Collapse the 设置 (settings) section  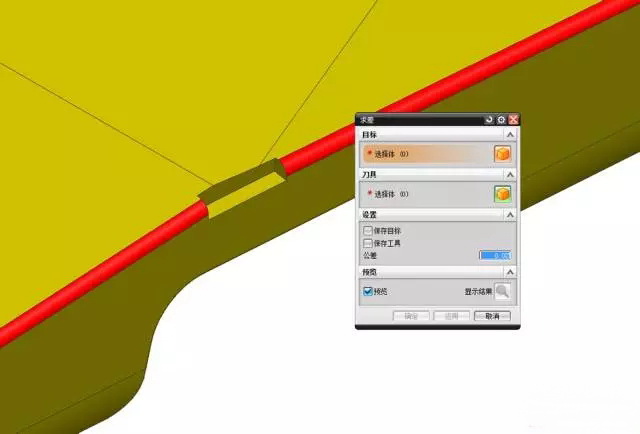point(510,215)
